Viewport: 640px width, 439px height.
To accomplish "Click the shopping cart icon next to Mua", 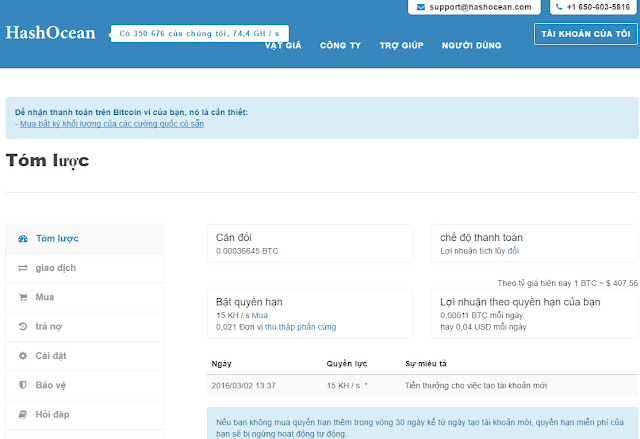I will pos(23,297).
